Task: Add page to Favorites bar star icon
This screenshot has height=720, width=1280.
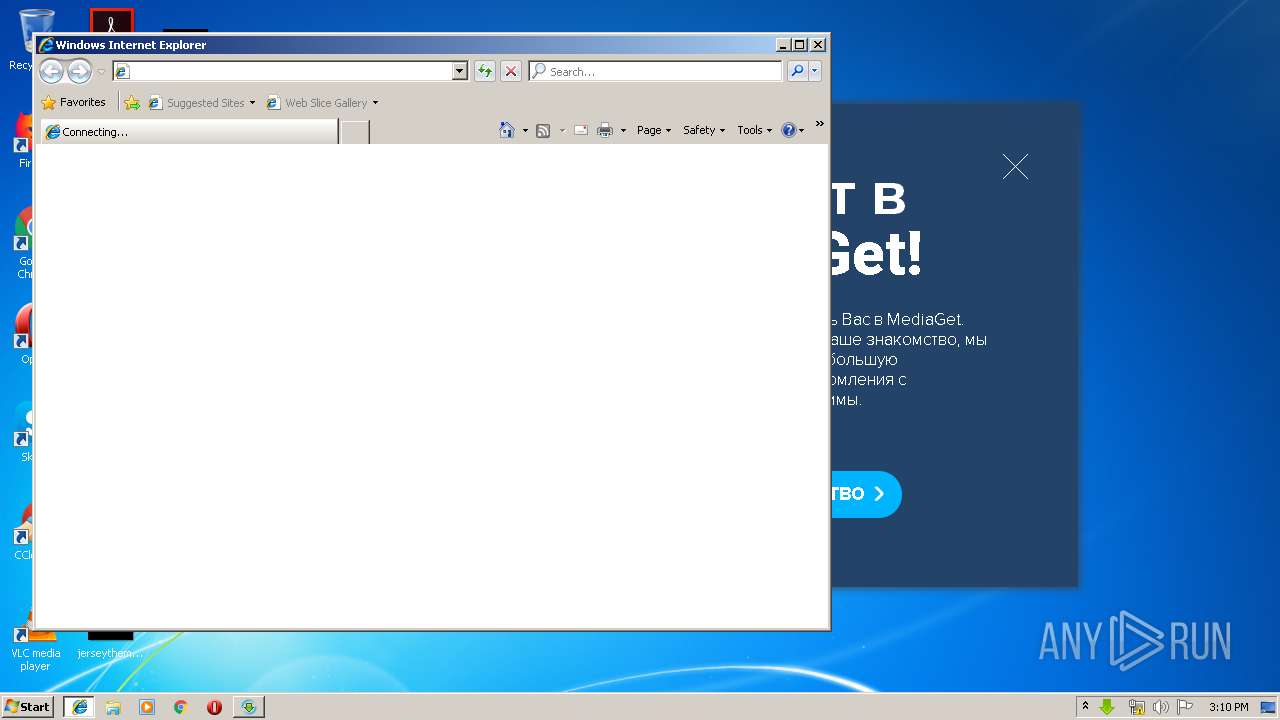Action: pyautogui.click(x=132, y=102)
